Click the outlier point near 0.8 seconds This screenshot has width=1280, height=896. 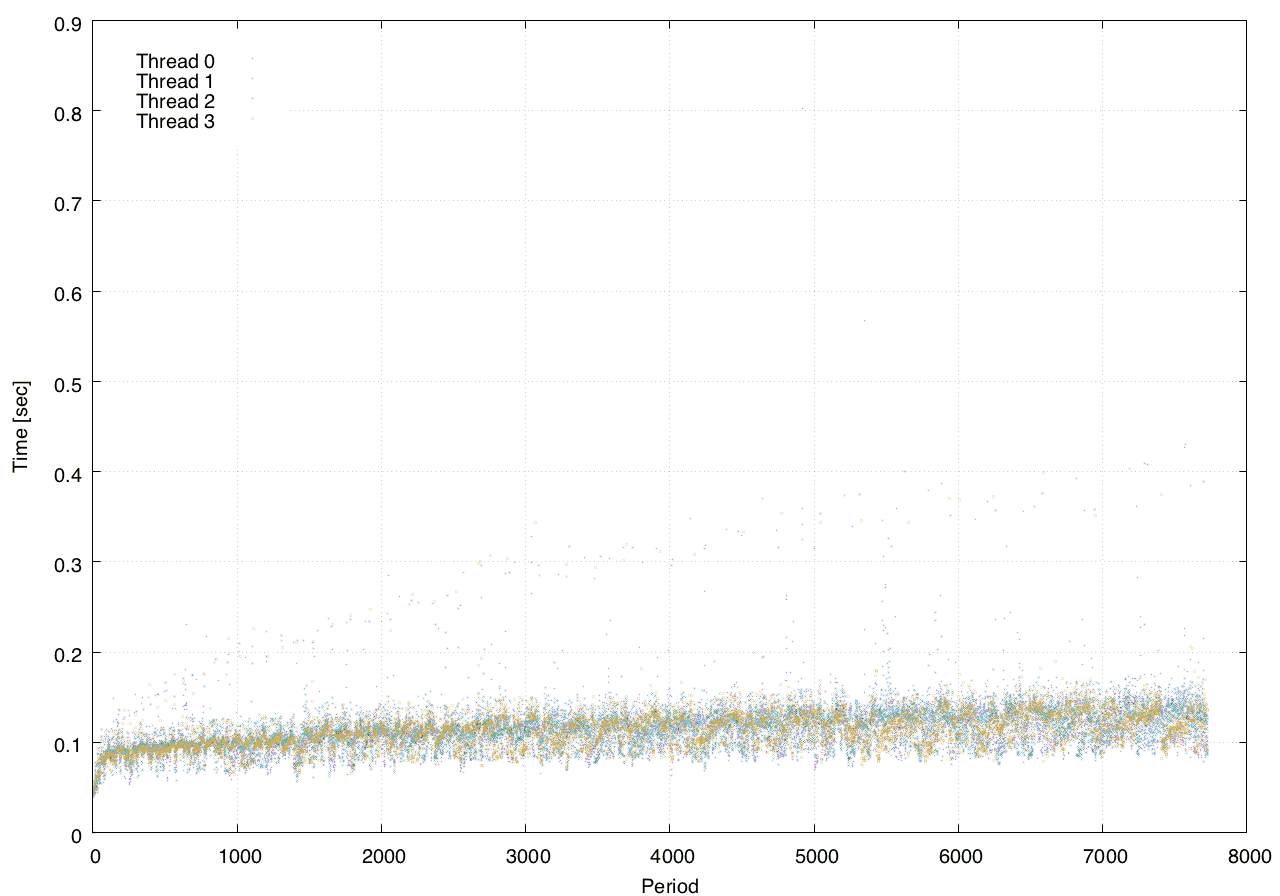pyautogui.click(x=802, y=109)
